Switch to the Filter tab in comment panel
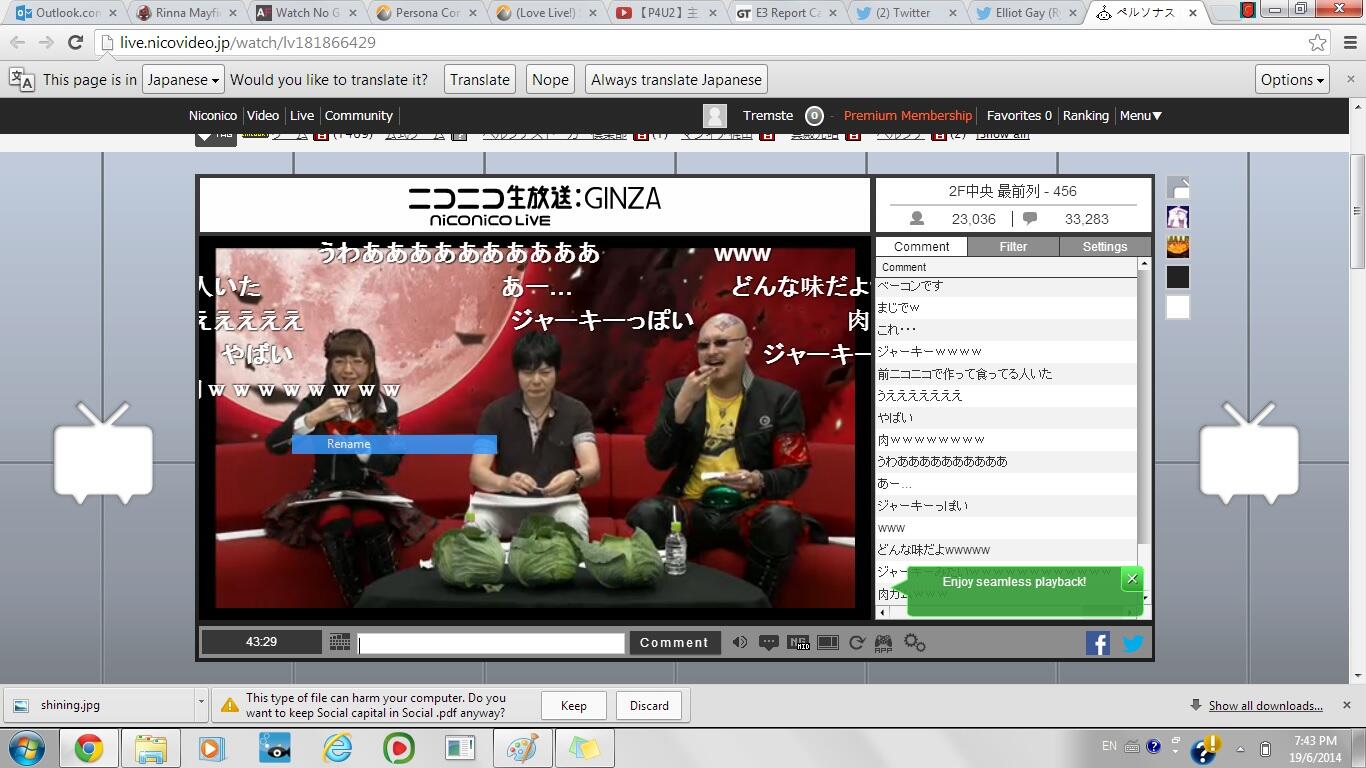Screen dimensions: 1366x768 [1013, 246]
